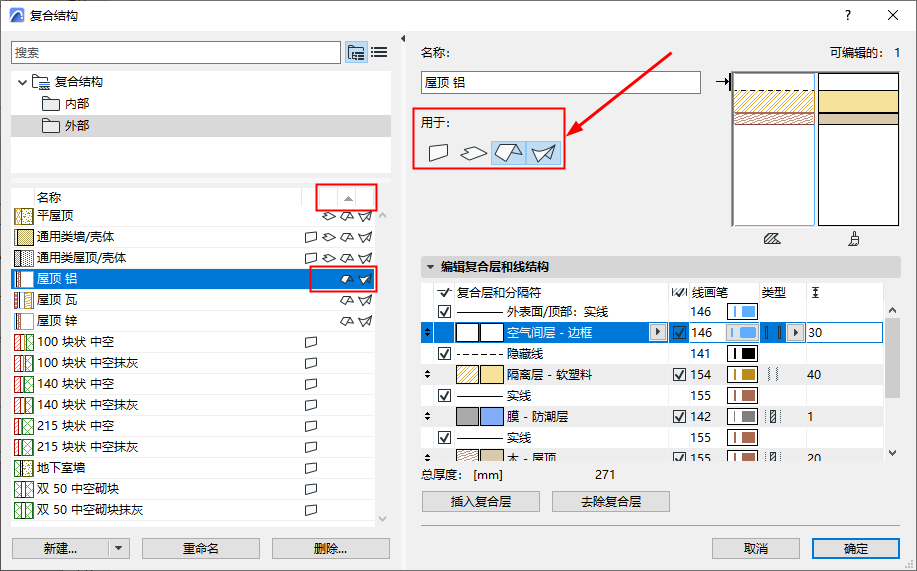Click the right surface preview thumbnail
The image size is (917, 571).
(x=858, y=149)
